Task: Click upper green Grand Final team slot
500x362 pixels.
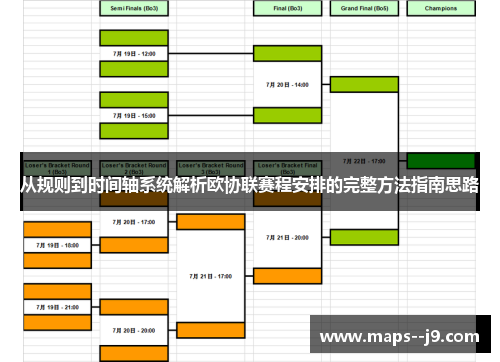Action: point(364,85)
